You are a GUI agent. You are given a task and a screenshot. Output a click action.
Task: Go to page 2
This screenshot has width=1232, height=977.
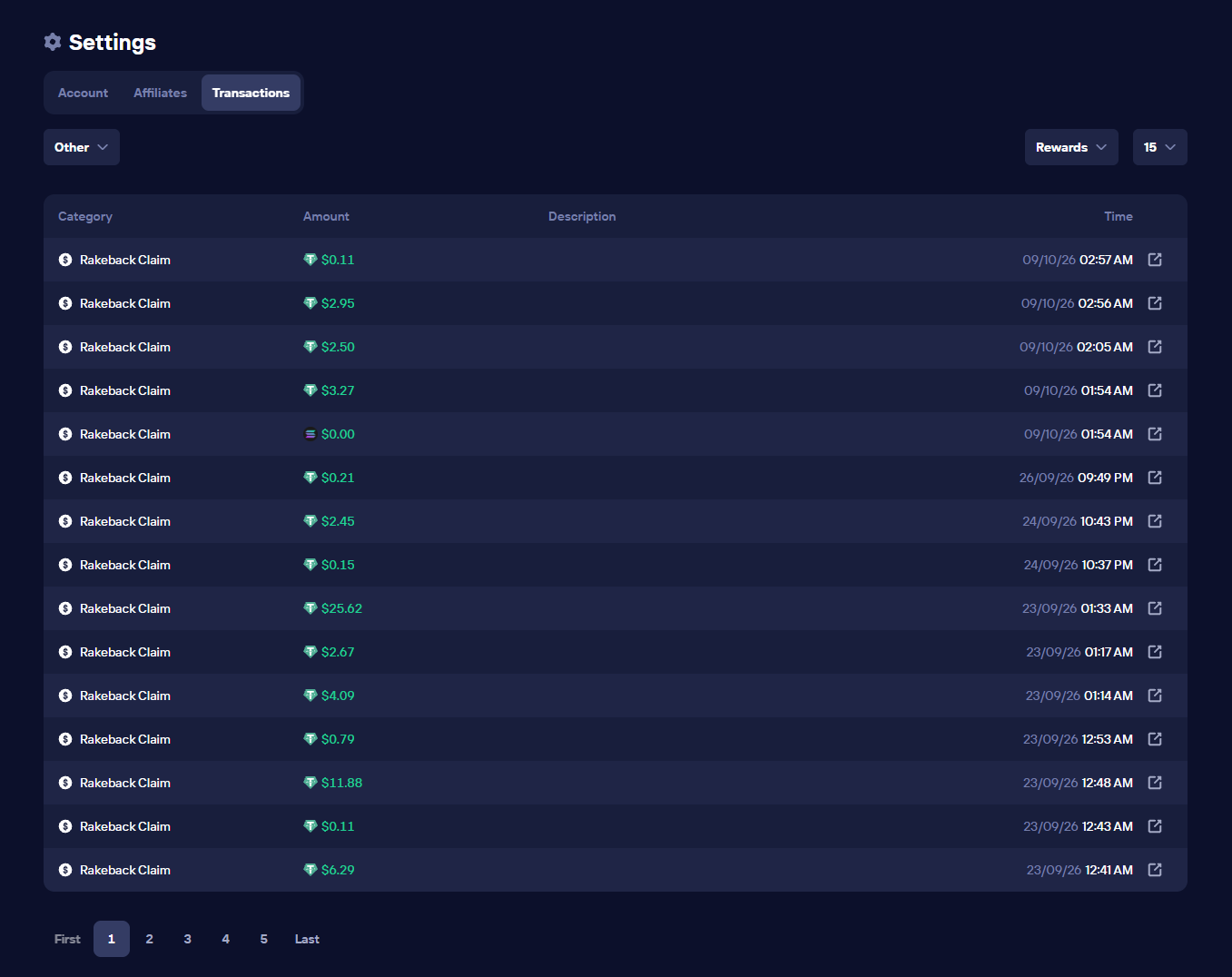click(x=150, y=939)
